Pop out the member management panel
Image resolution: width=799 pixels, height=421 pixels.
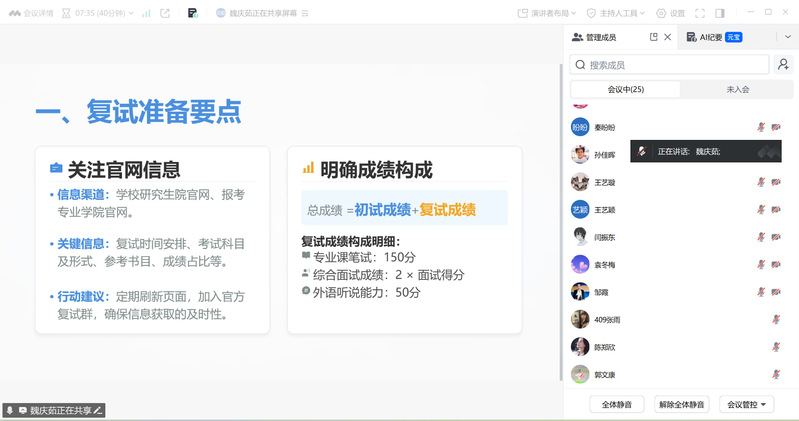pos(654,37)
